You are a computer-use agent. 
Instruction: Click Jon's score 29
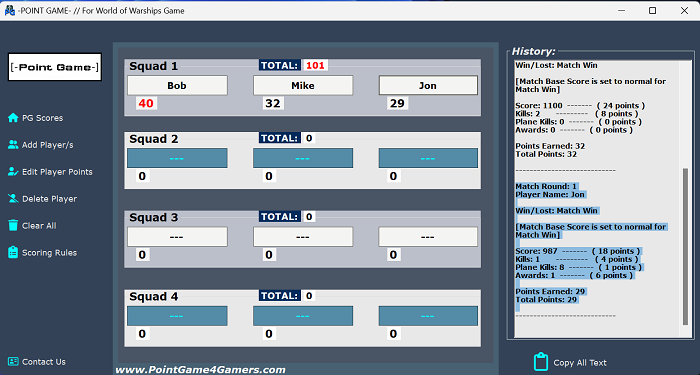pos(397,103)
